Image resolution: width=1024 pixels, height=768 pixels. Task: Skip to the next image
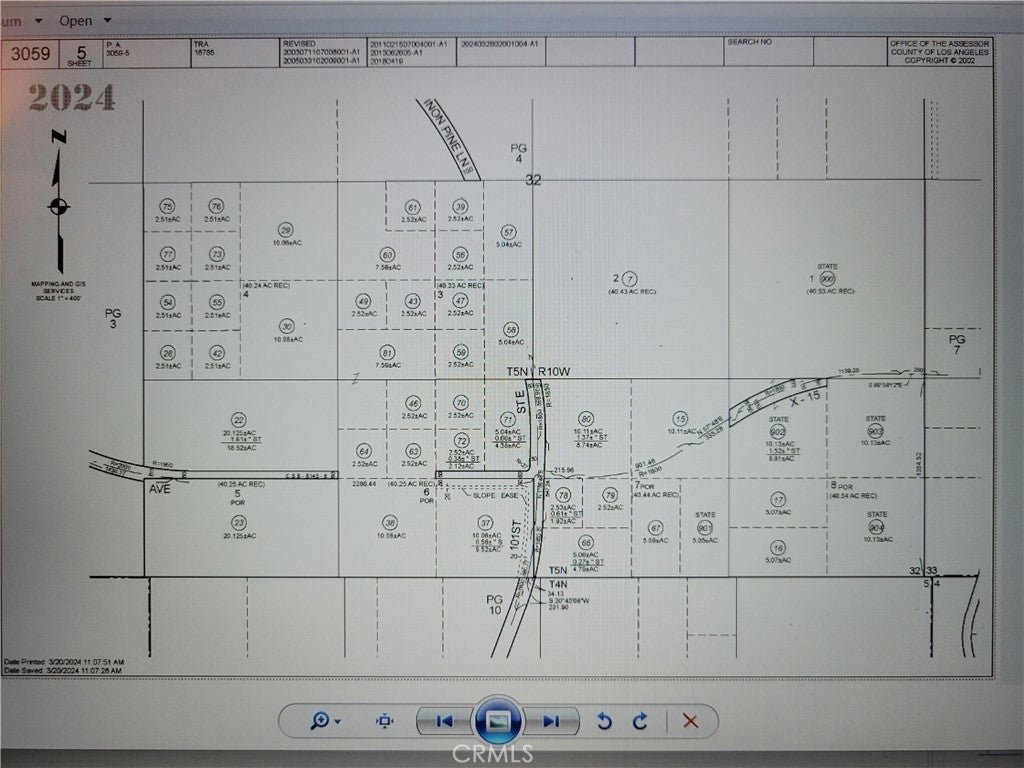551,720
